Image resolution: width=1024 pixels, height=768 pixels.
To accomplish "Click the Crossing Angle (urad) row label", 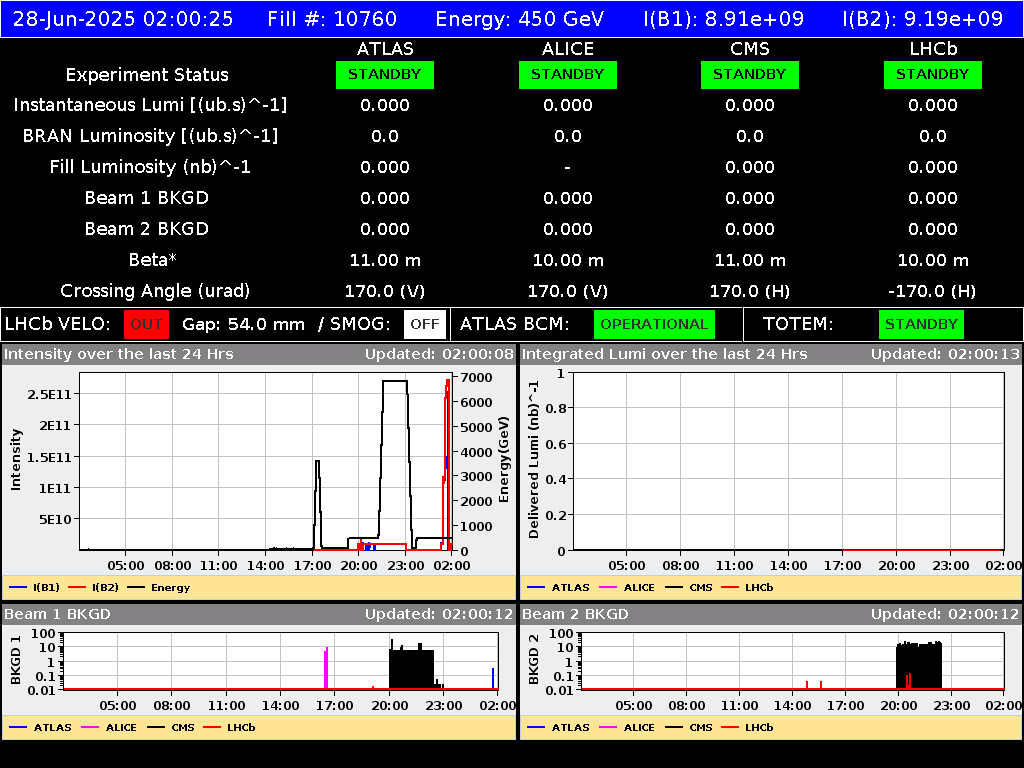I will (155, 291).
